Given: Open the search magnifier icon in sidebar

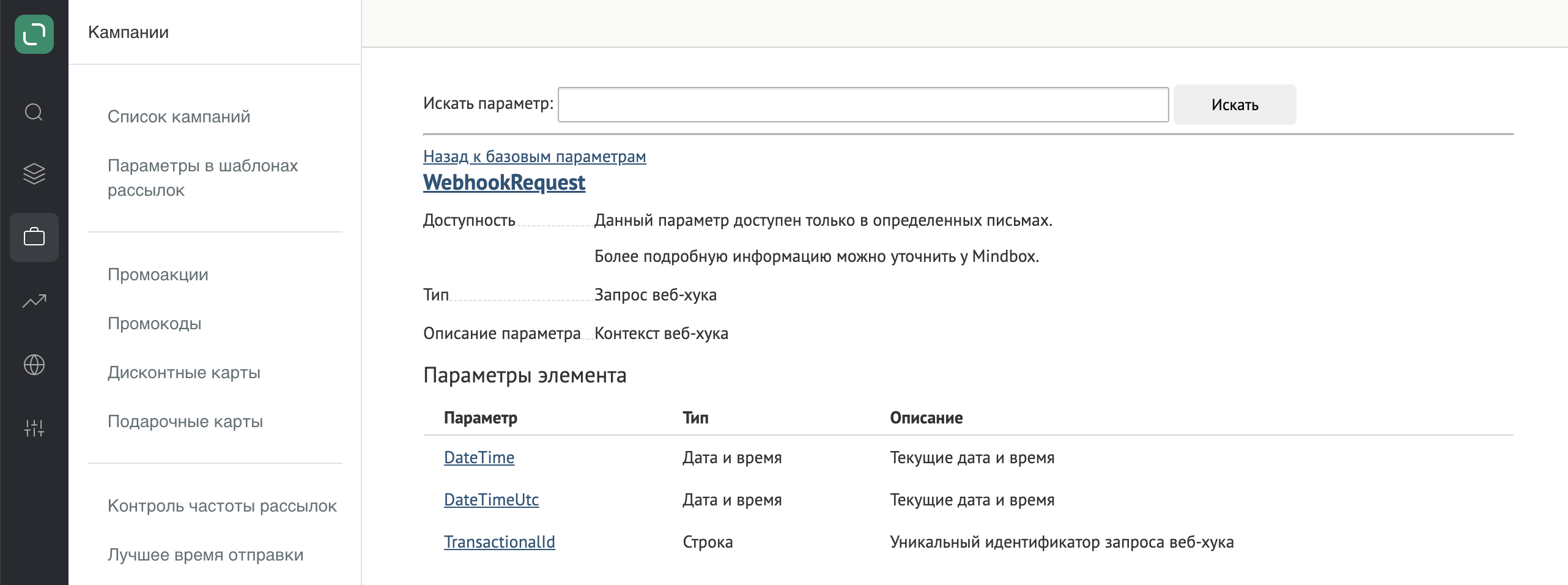Looking at the screenshot, I should tap(34, 113).
